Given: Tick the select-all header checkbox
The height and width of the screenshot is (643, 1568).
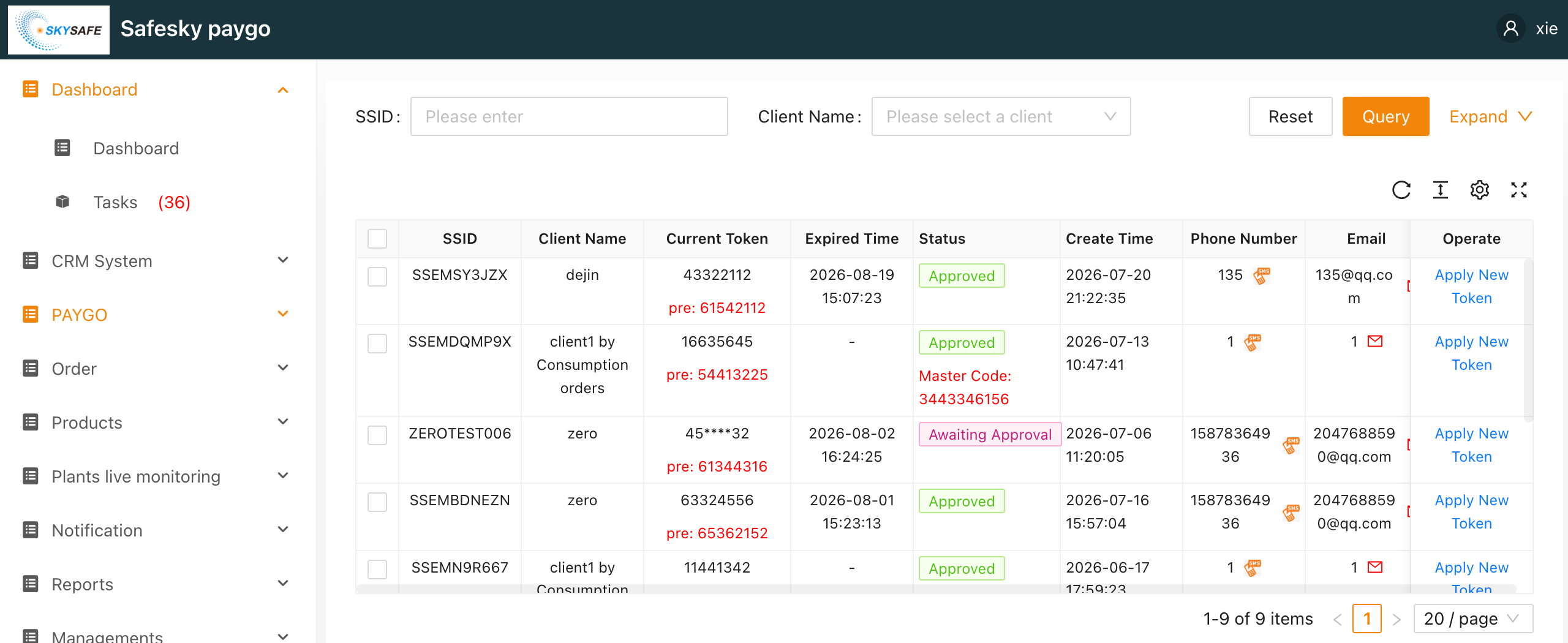Looking at the screenshot, I should 377,239.
